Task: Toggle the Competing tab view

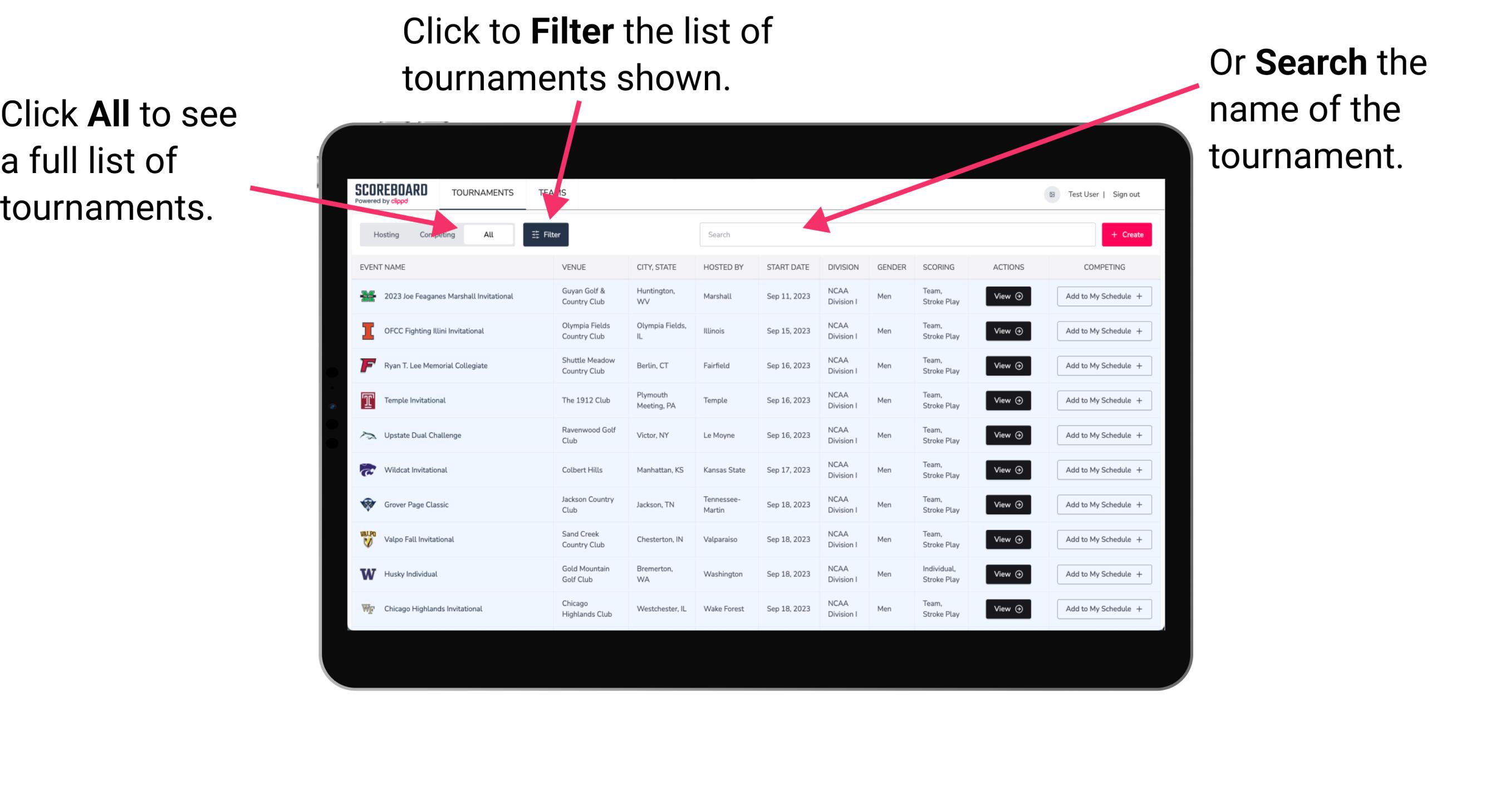Action: pyautogui.click(x=435, y=234)
